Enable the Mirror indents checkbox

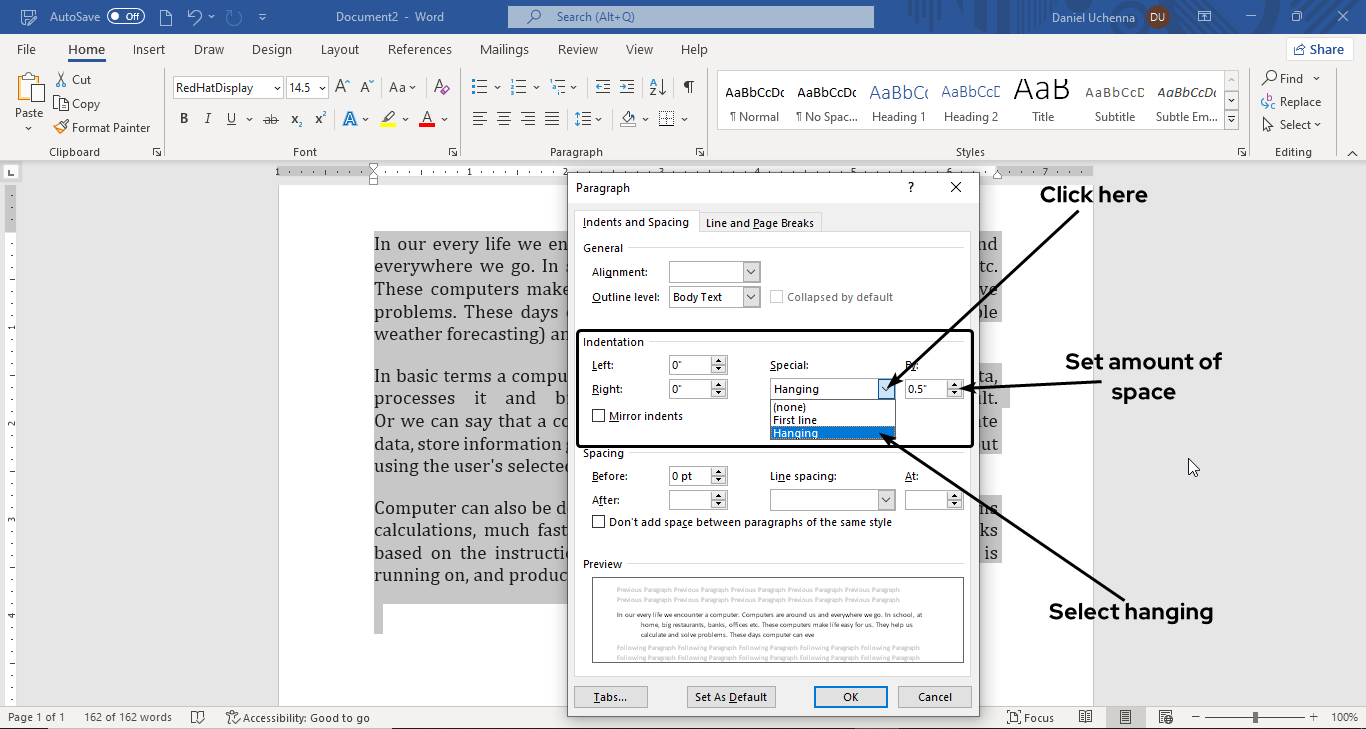[599, 416]
